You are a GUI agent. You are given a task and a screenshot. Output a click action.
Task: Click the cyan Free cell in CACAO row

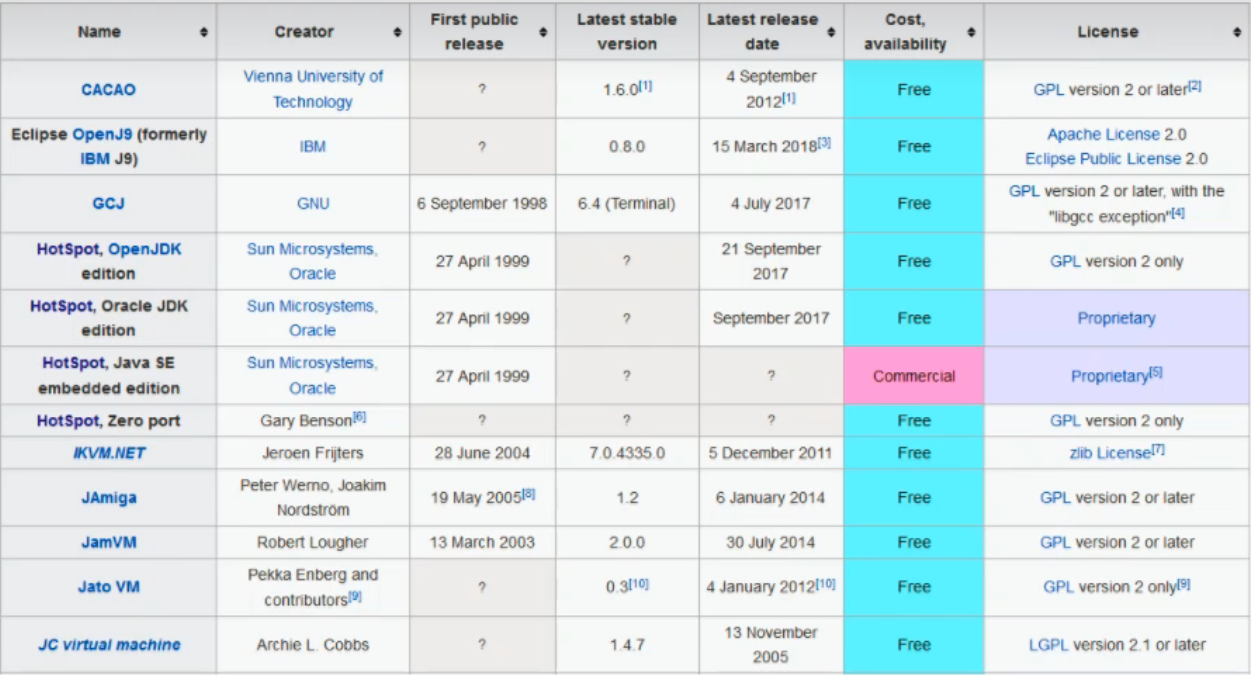914,90
